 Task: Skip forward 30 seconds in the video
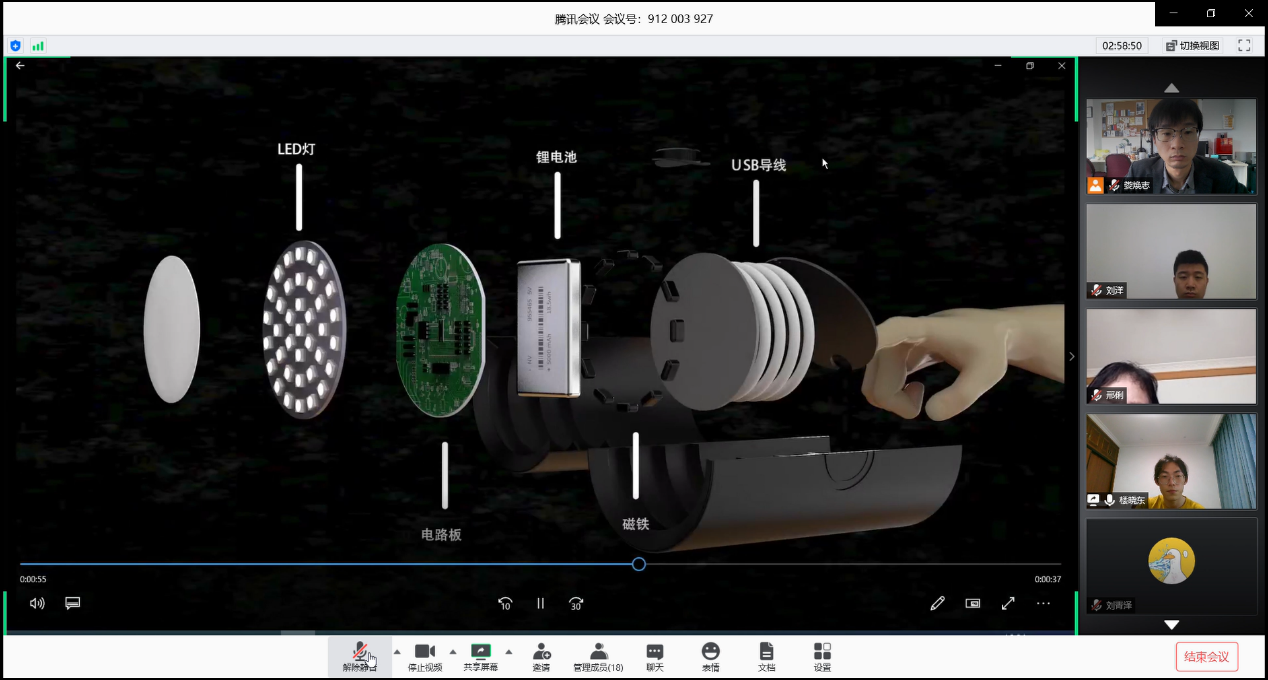(x=576, y=603)
